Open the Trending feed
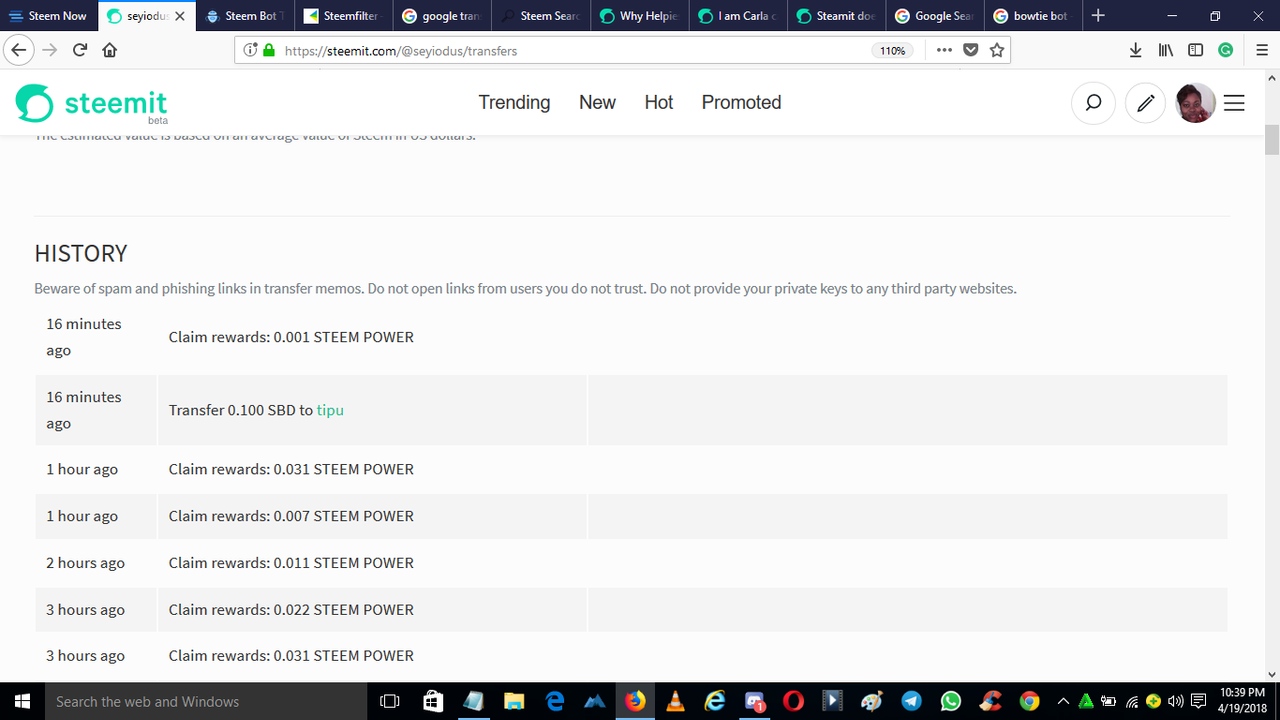The height and width of the screenshot is (720, 1280). pyautogui.click(x=514, y=102)
